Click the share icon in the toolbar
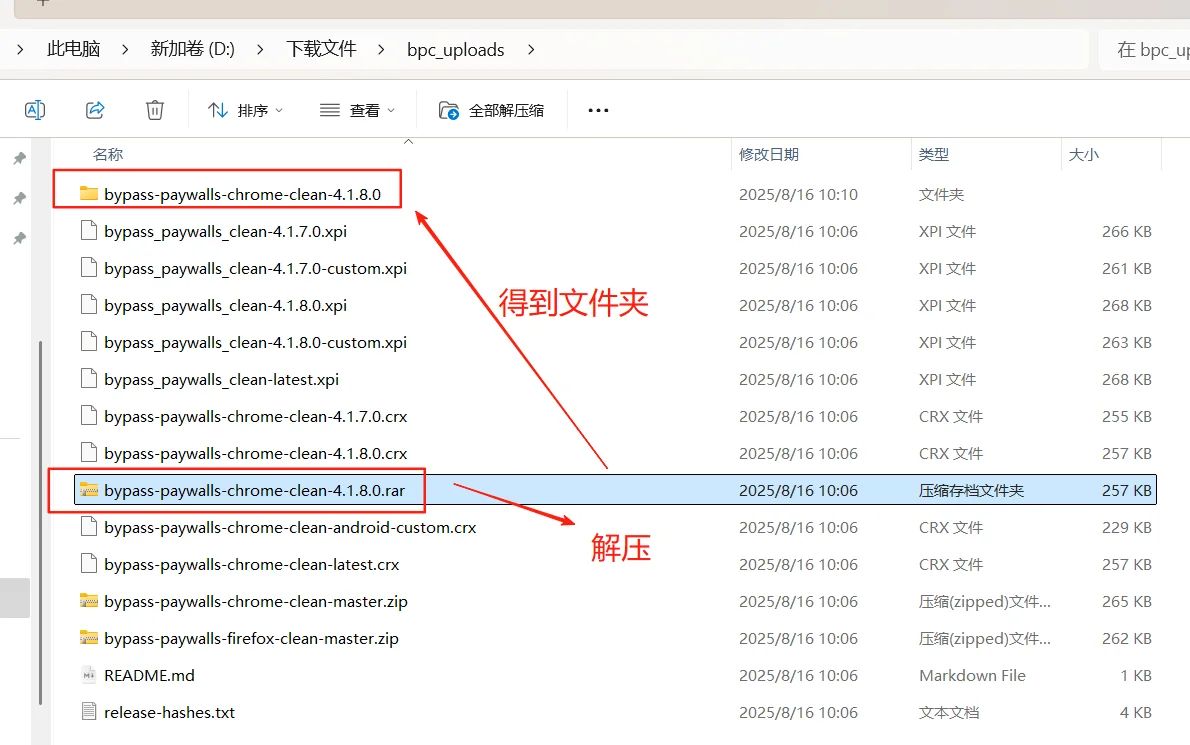This screenshot has width=1190, height=745. [95, 109]
